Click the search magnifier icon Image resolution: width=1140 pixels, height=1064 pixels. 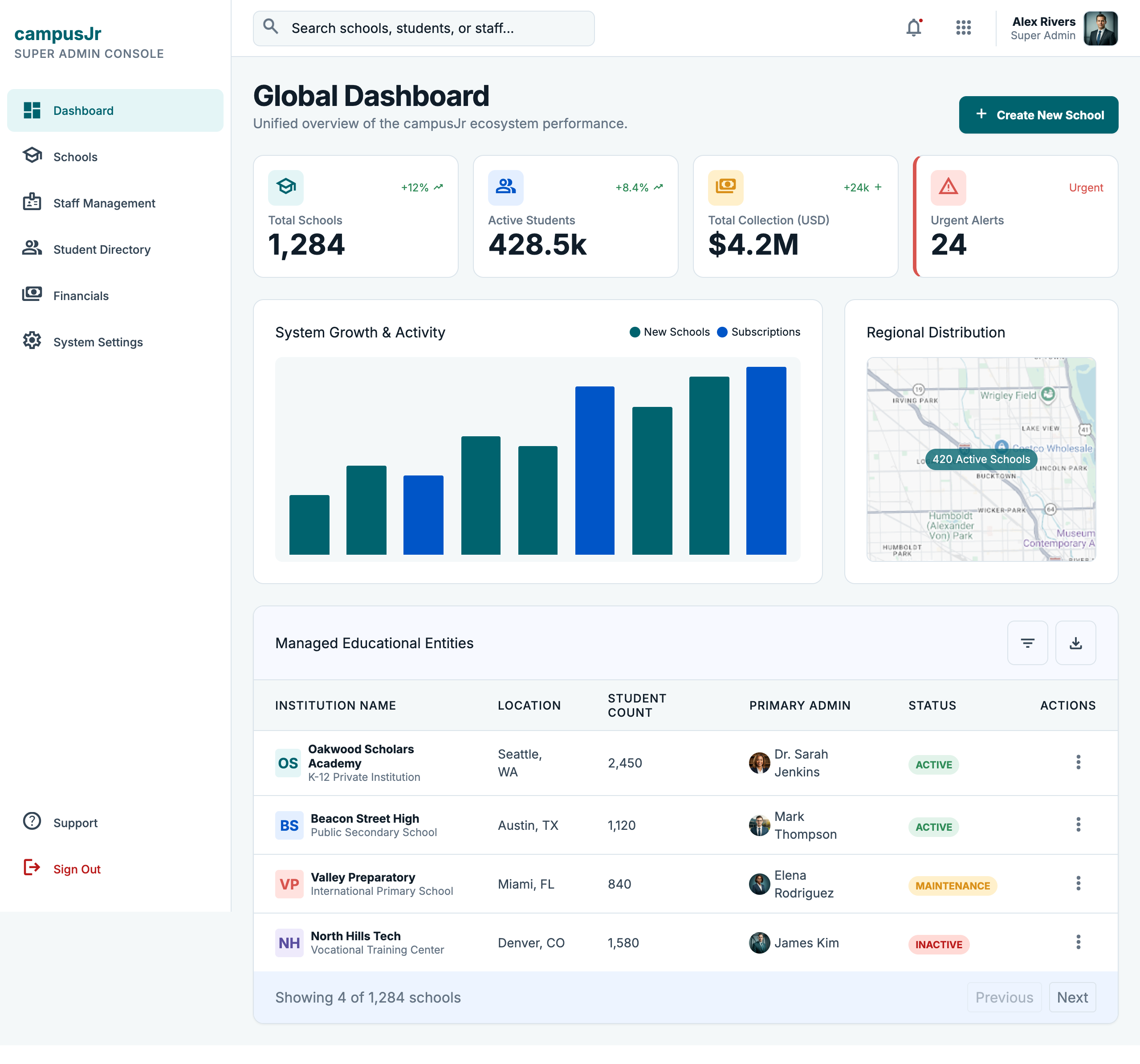(x=271, y=26)
